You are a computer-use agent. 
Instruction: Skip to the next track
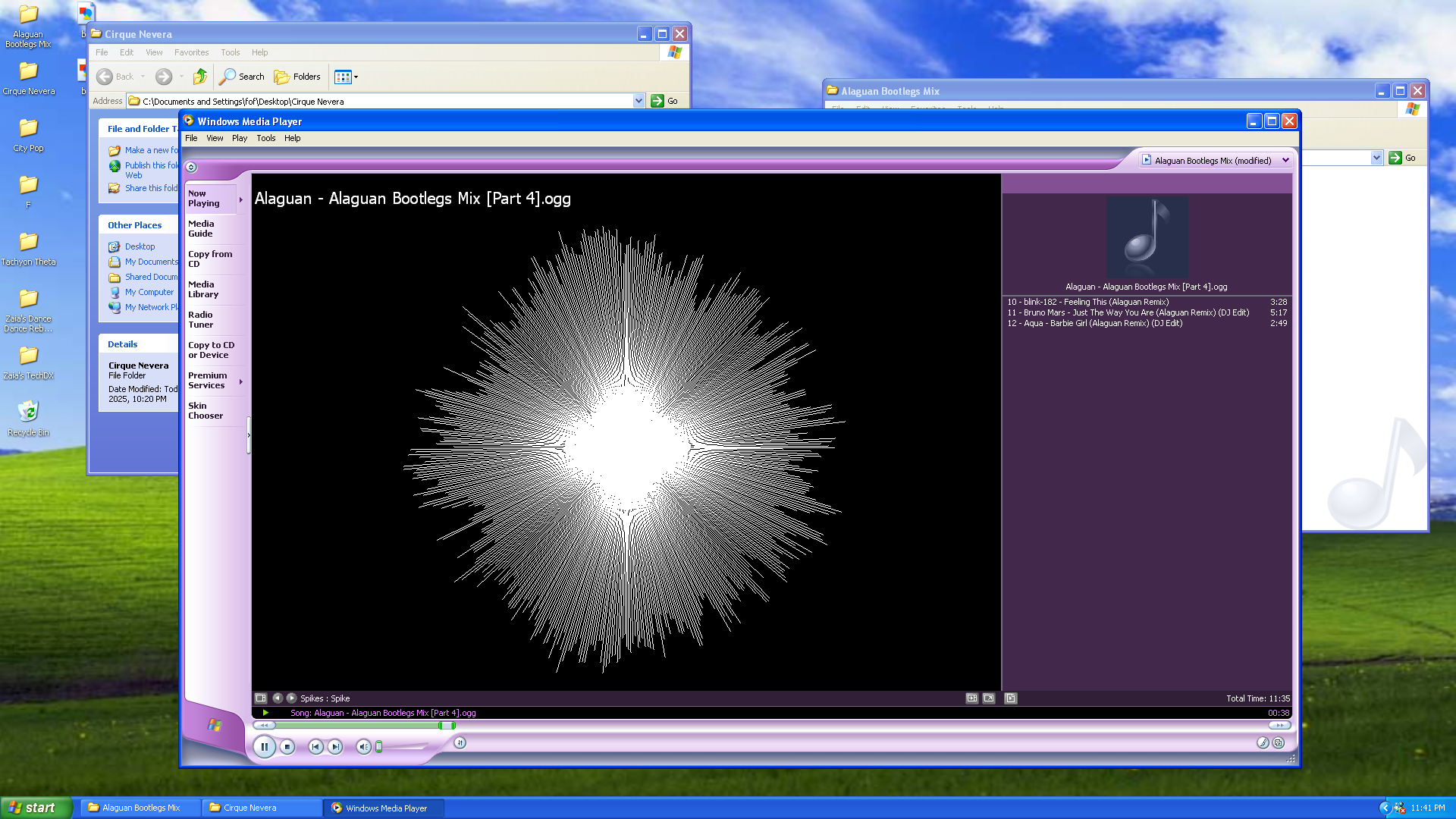(335, 747)
